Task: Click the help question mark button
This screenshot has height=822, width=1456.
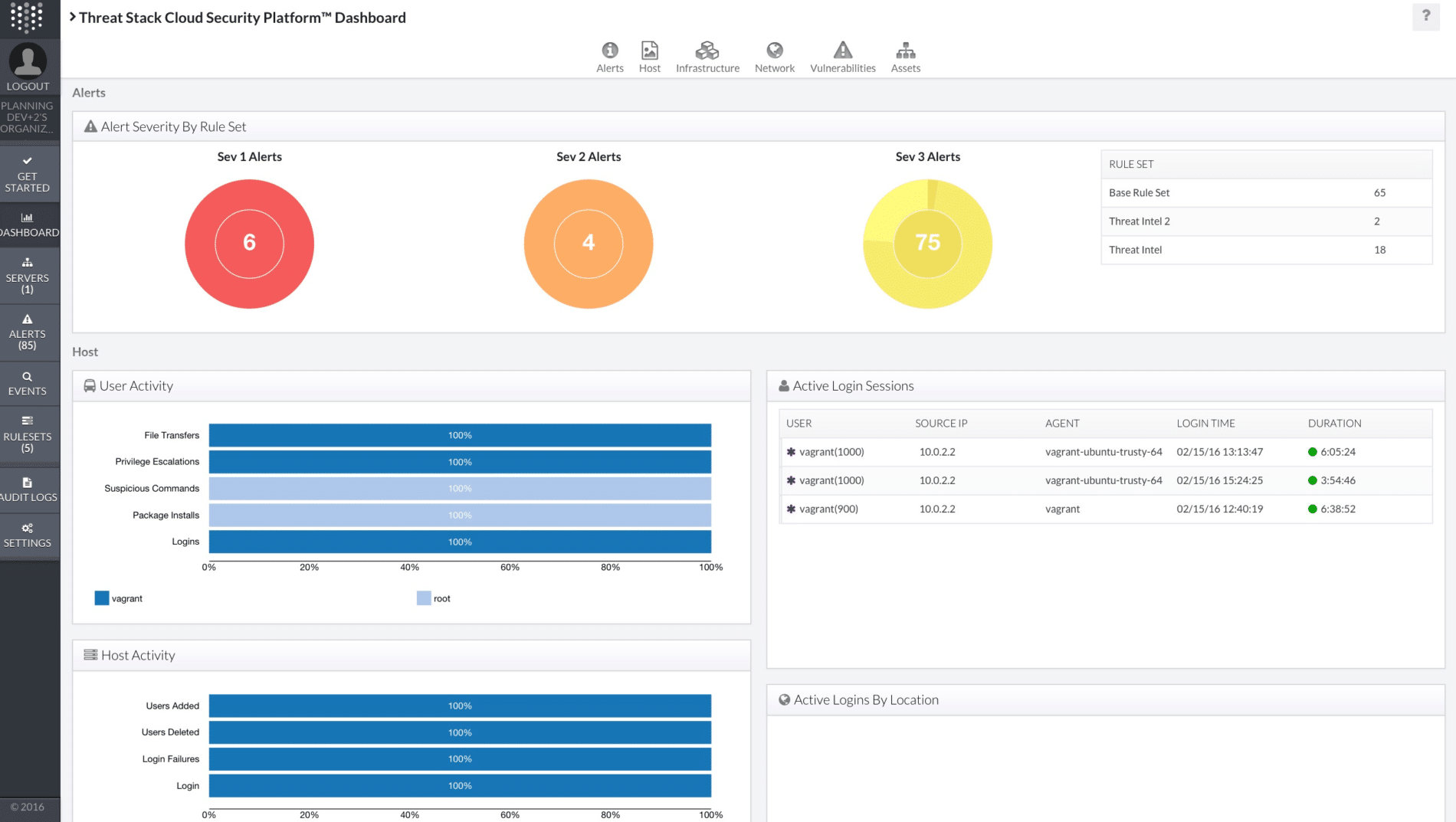Action: tap(1425, 16)
